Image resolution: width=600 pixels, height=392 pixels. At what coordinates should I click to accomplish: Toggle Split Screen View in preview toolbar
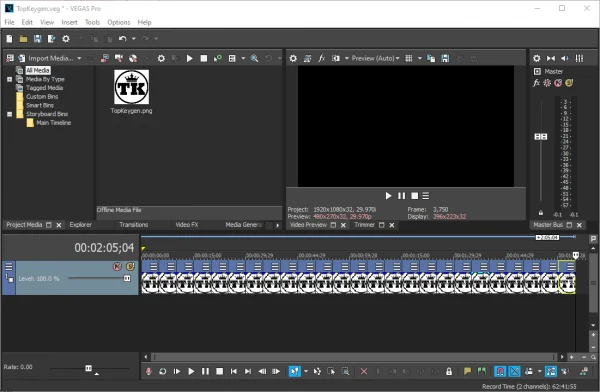point(336,58)
